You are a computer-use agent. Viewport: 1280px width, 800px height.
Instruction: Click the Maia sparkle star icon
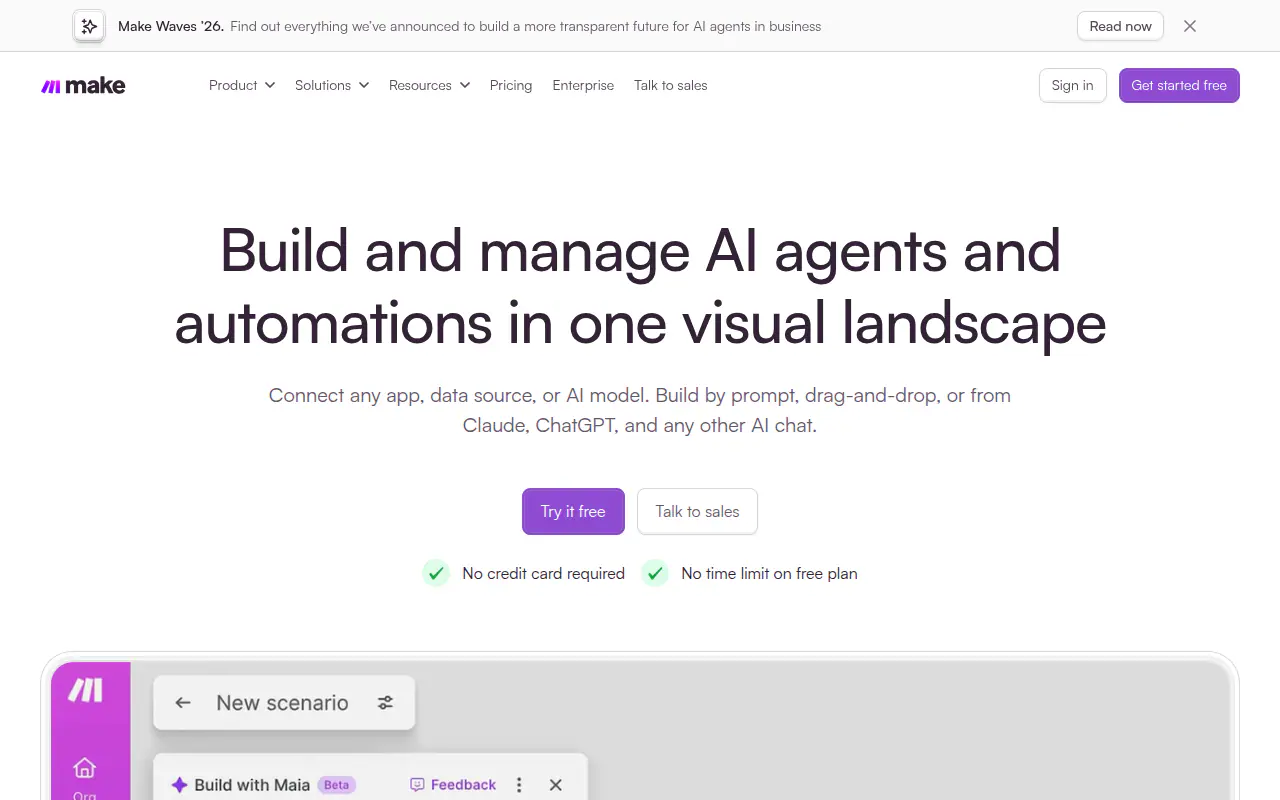[179, 785]
